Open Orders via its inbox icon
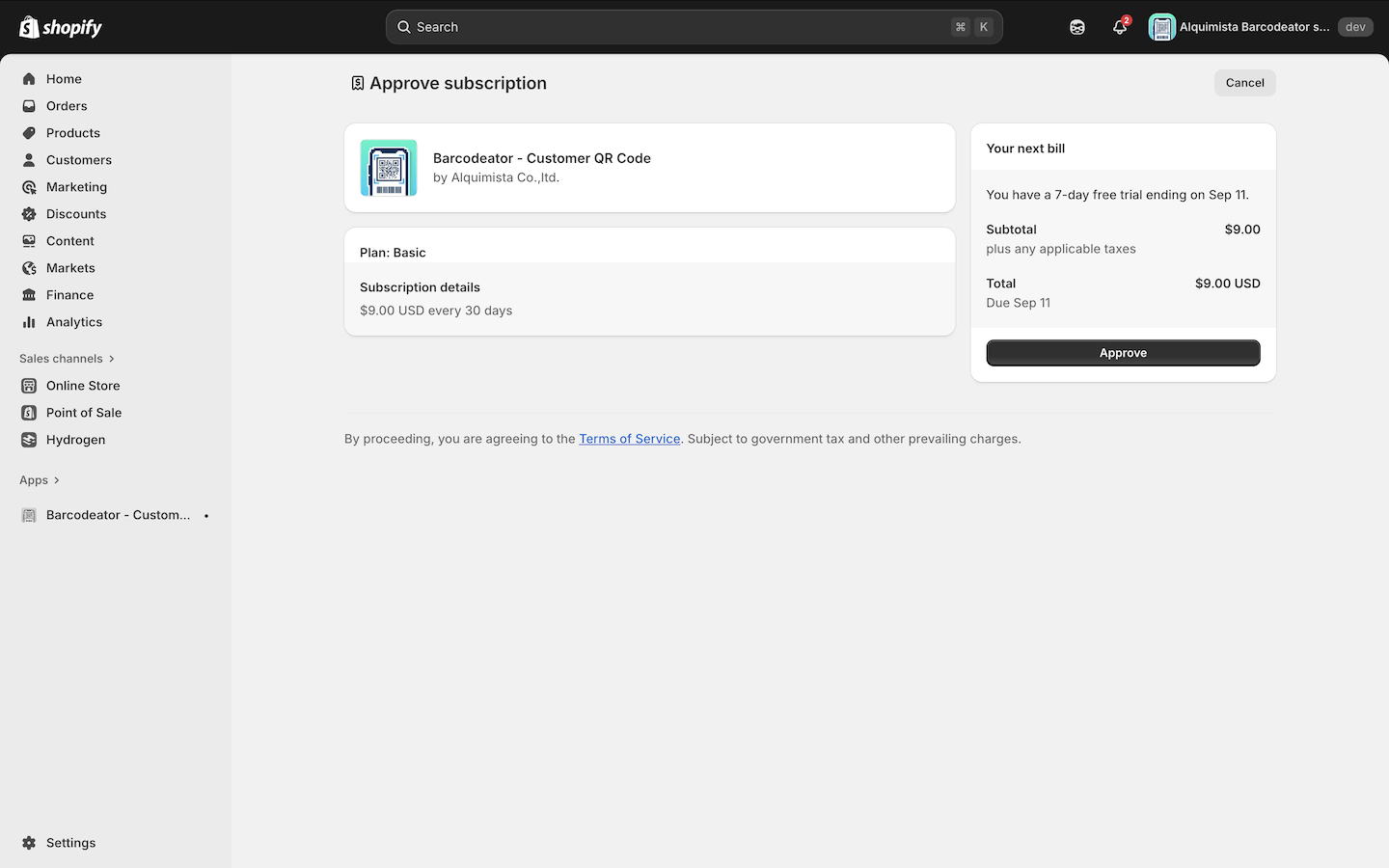The height and width of the screenshot is (868, 1389). tap(29, 106)
